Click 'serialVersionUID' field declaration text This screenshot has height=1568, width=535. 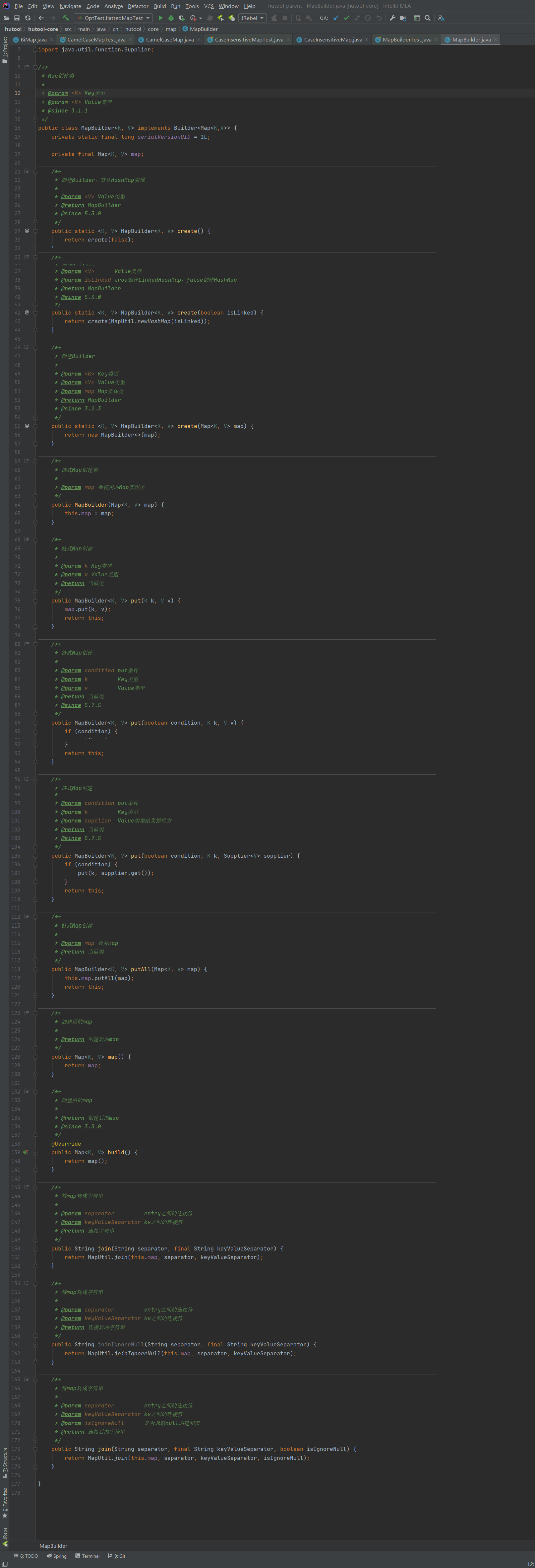[163, 137]
